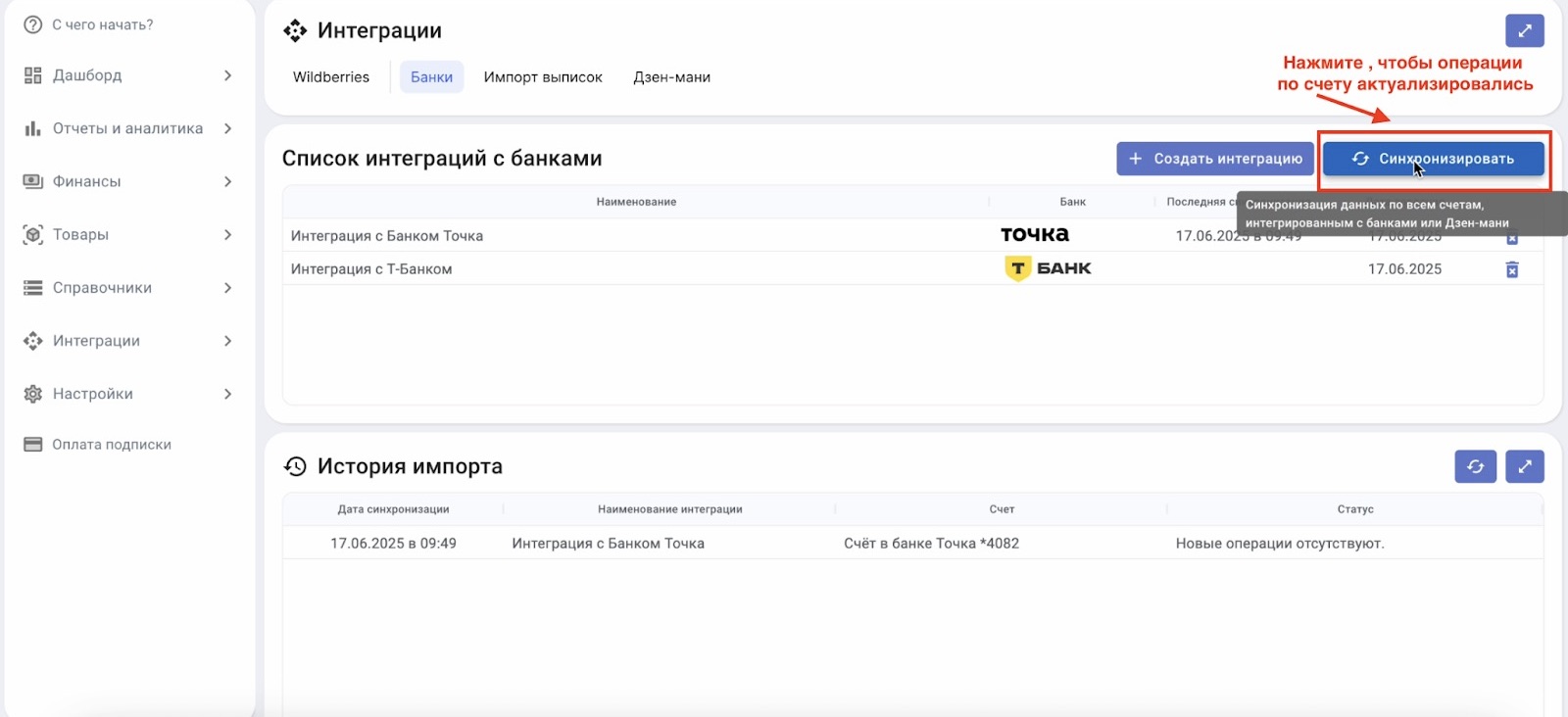Expand the История импорта panel to fullscreen
Viewport: 1568px width, 717px height.
[1524, 467]
